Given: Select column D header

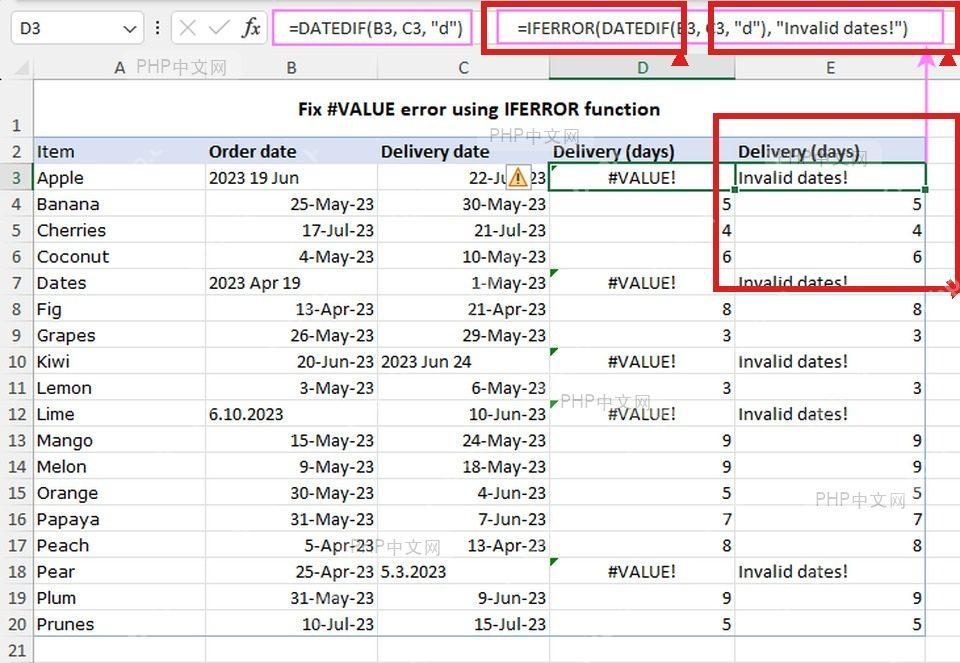Looking at the screenshot, I should 642,67.
